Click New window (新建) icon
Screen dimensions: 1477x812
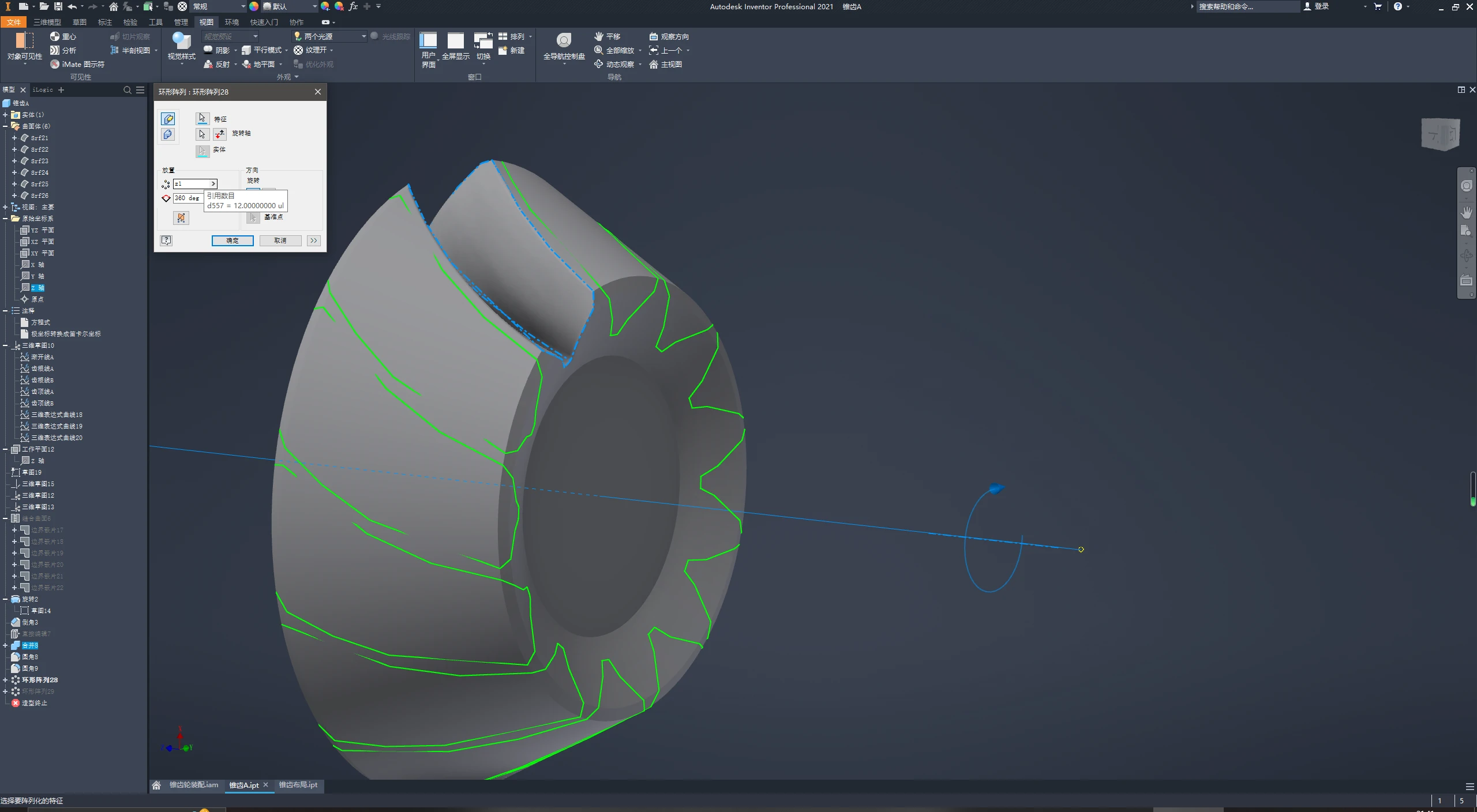[503, 50]
